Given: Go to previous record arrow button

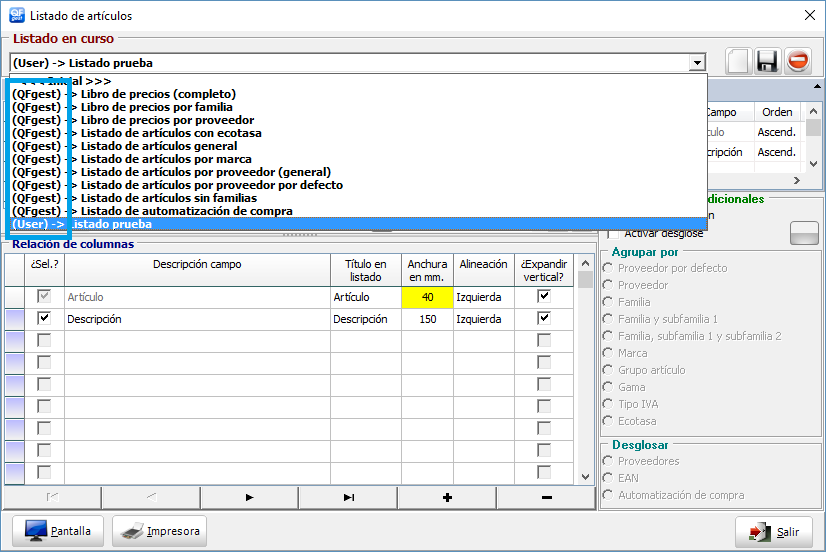Looking at the screenshot, I should [x=151, y=497].
